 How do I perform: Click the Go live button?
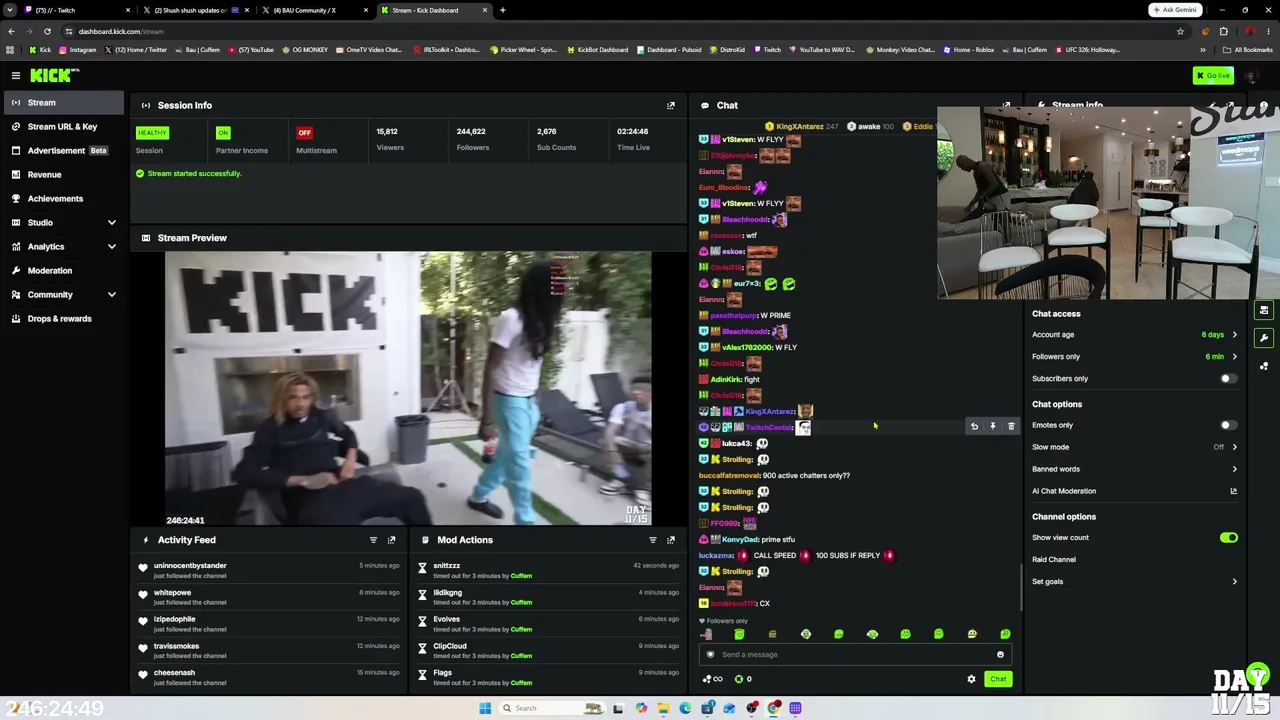click(x=1213, y=76)
